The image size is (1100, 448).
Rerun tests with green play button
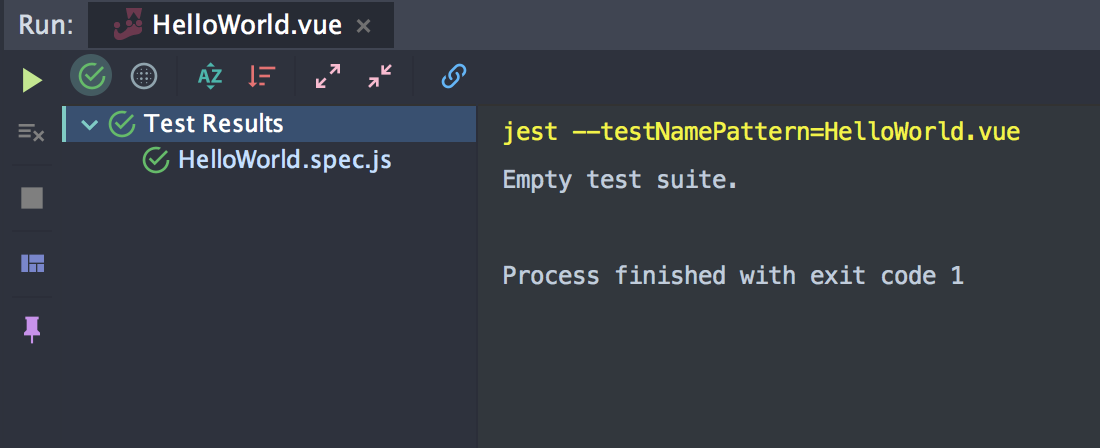(33, 79)
